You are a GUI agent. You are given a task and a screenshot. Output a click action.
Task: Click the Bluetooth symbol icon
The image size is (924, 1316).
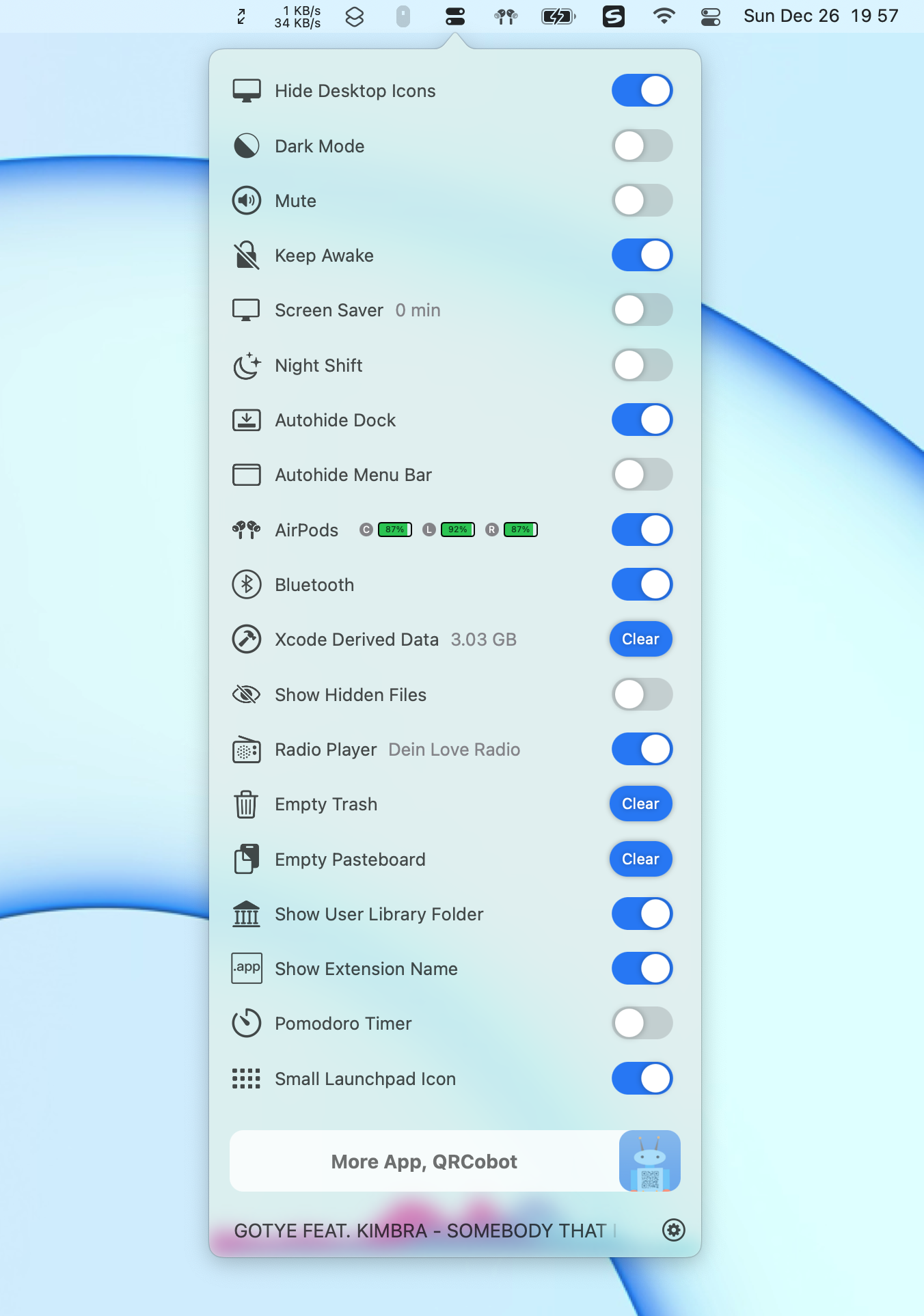tap(246, 585)
